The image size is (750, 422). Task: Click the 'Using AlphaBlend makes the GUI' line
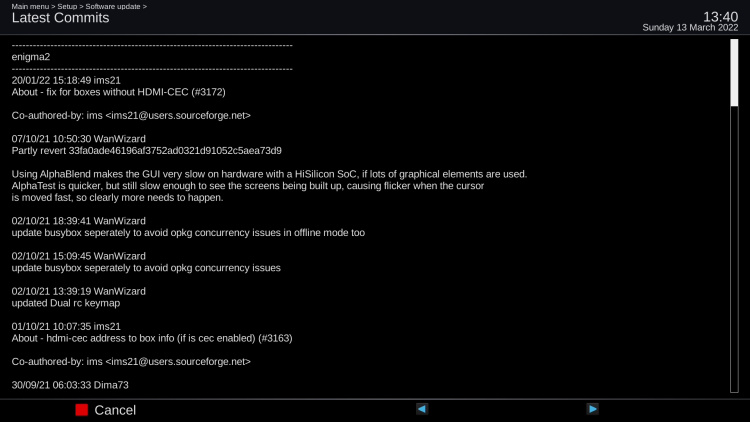tap(269, 174)
